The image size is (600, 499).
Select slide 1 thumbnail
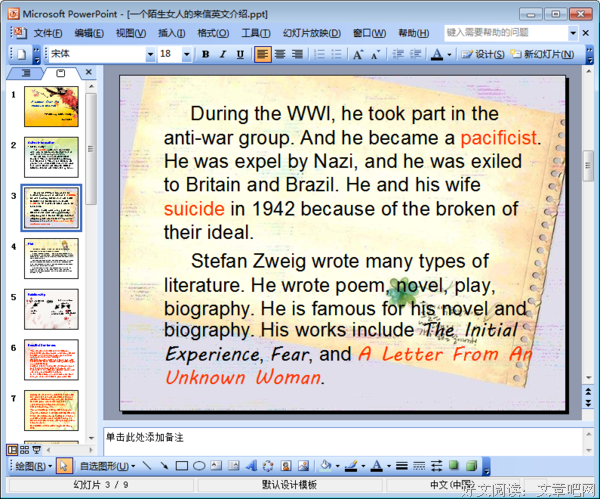click(x=51, y=106)
